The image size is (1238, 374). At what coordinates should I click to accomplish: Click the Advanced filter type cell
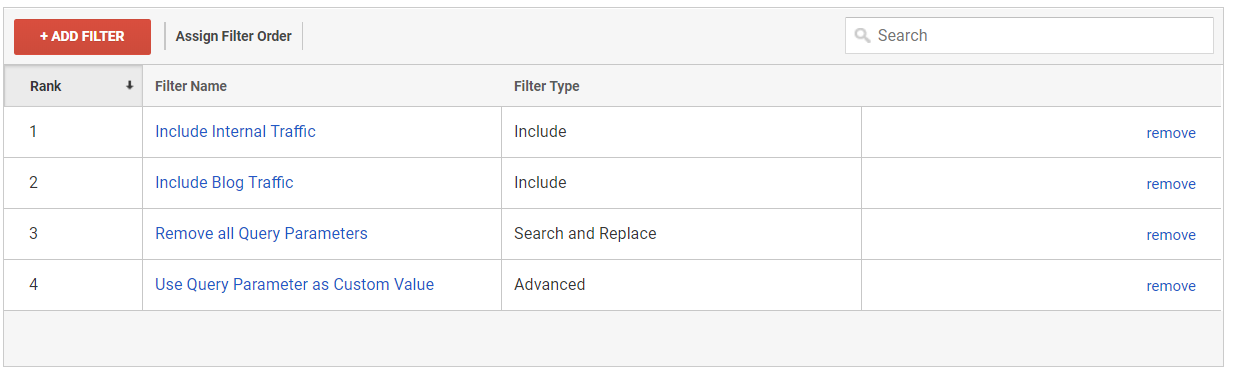click(x=681, y=285)
